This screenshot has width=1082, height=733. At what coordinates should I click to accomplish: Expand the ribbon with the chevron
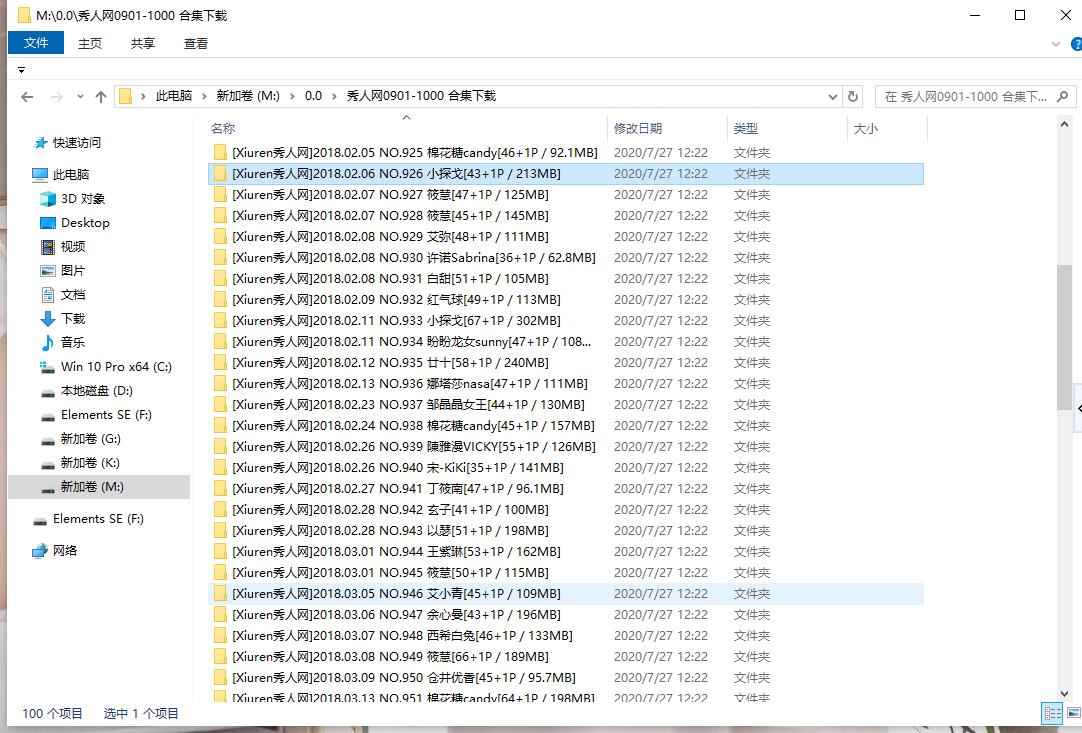pos(1055,44)
